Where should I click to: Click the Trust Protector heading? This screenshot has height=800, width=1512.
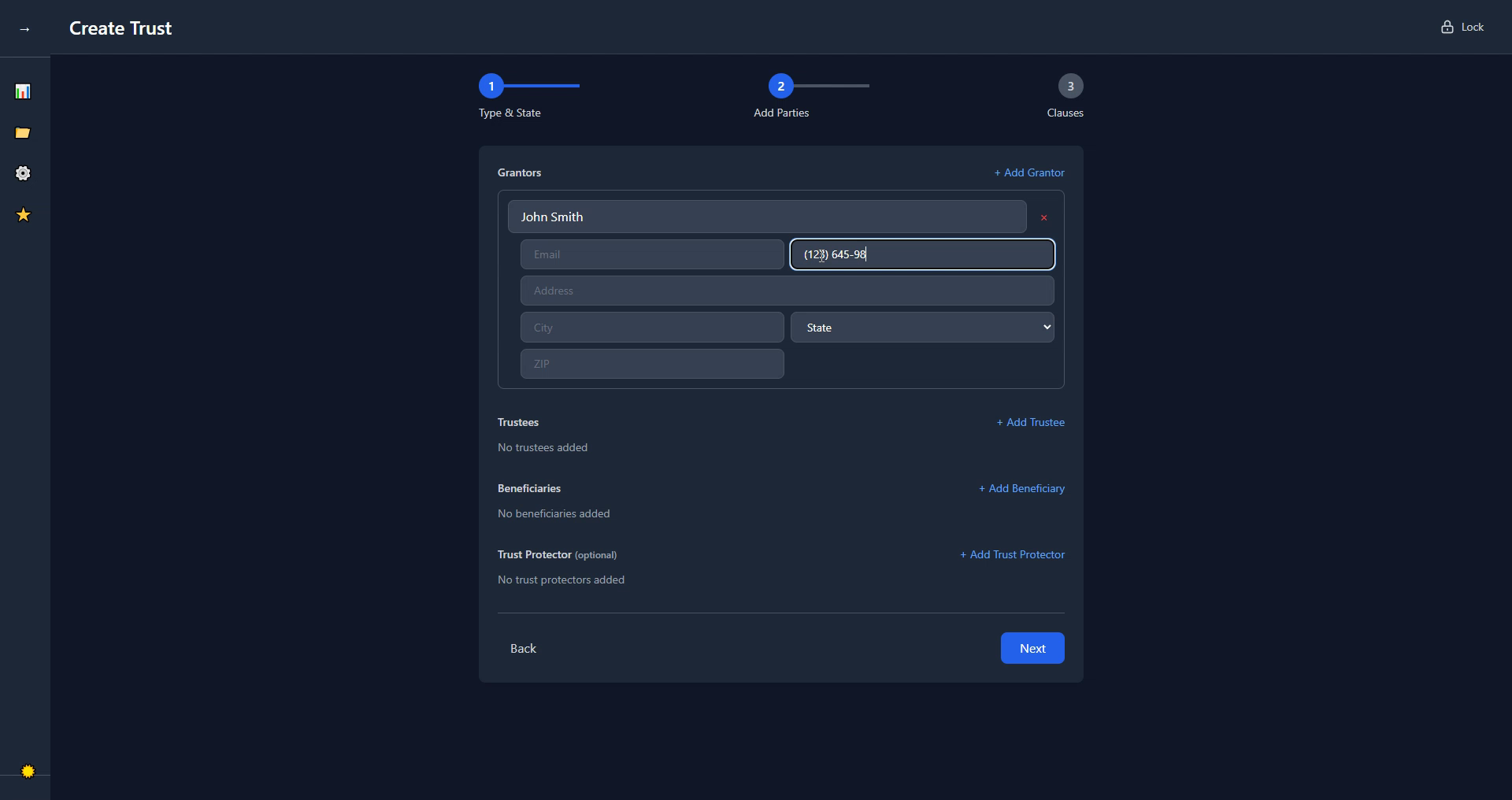(x=535, y=554)
